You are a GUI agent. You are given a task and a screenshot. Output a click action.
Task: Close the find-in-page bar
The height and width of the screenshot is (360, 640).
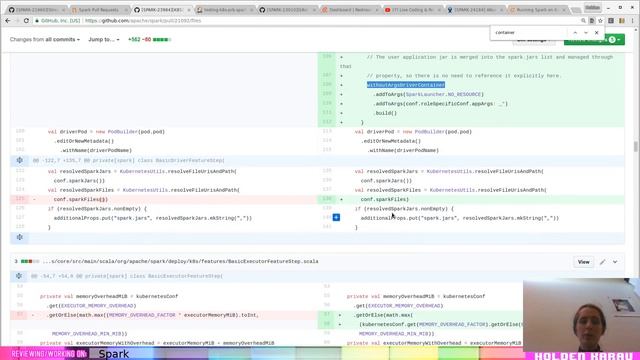(597, 32)
